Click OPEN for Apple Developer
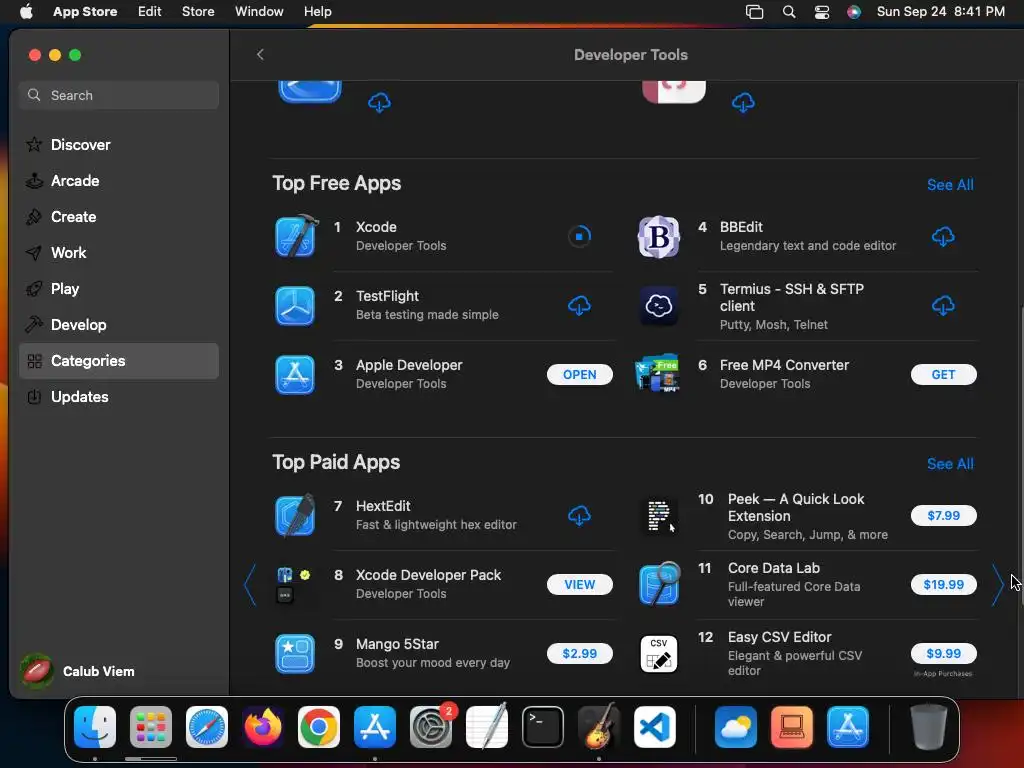Image resolution: width=1024 pixels, height=768 pixels. pos(579,375)
